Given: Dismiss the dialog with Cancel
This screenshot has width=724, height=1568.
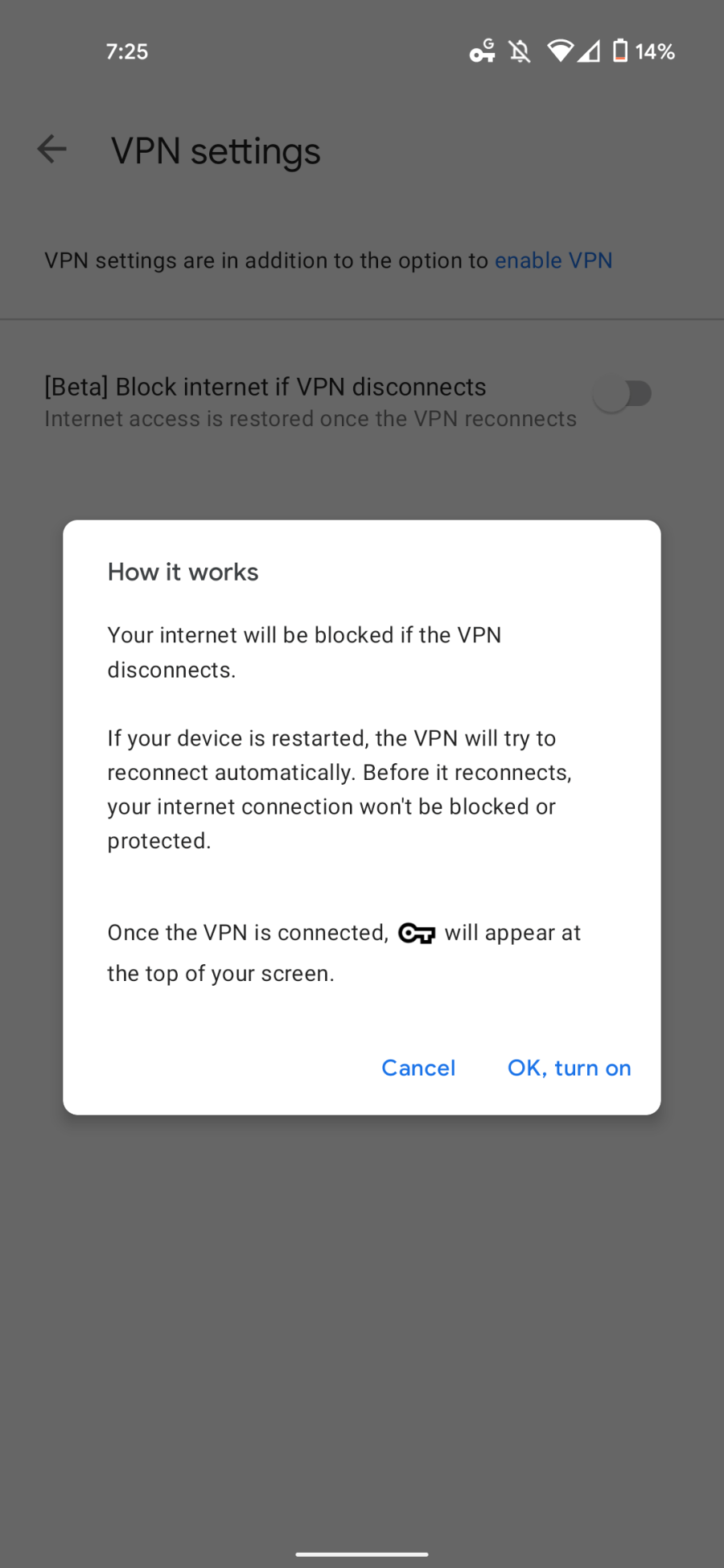Looking at the screenshot, I should click(x=418, y=1067).
